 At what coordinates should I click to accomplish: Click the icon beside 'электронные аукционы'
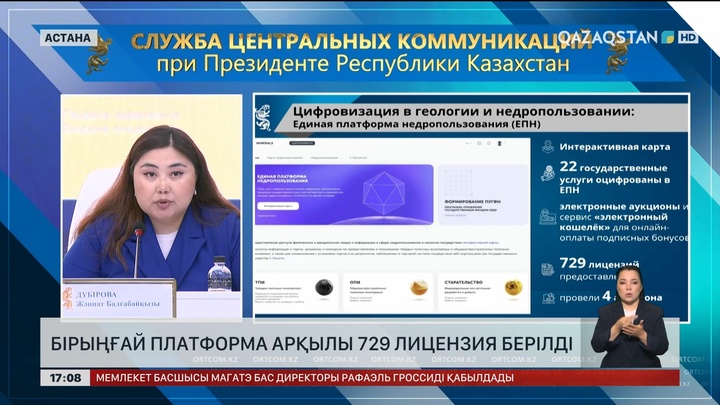[547, 216]
